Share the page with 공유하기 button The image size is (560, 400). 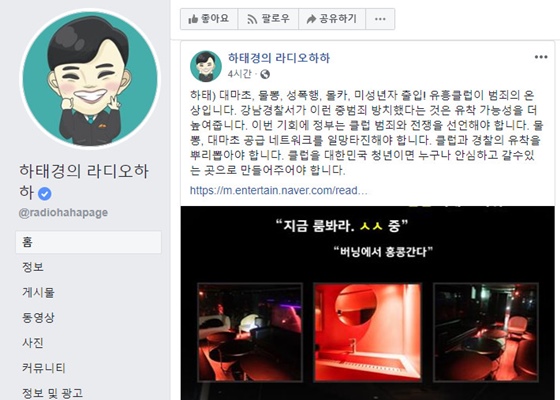pos(332,19)
